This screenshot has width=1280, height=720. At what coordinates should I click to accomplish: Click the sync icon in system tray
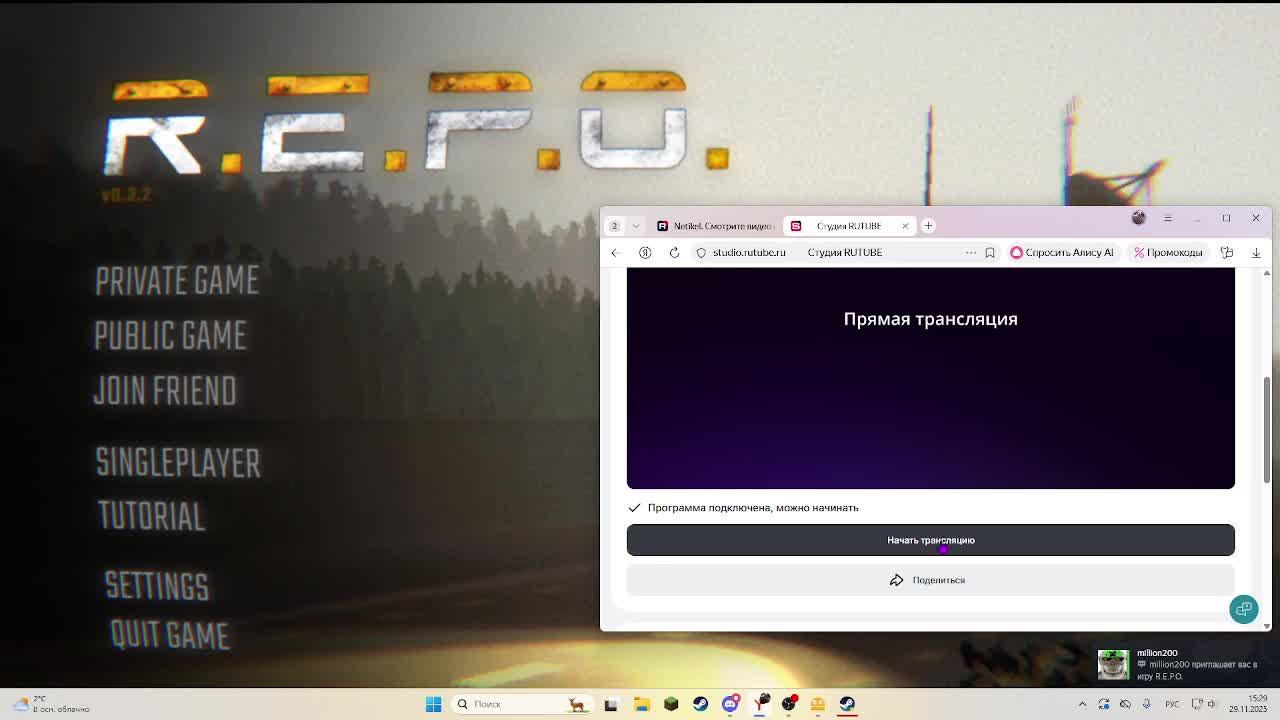(1104, 704)
